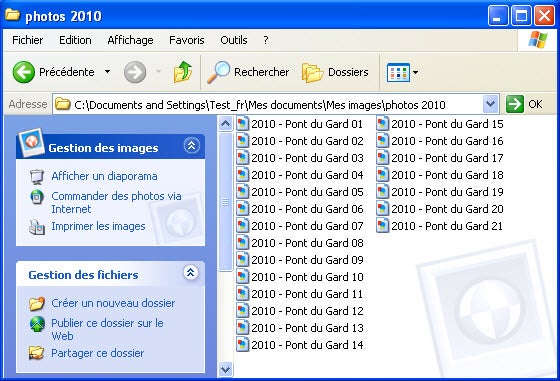Open the Edition menu
The width and height of the screenshot is (560, 381).
coord(75,40)
